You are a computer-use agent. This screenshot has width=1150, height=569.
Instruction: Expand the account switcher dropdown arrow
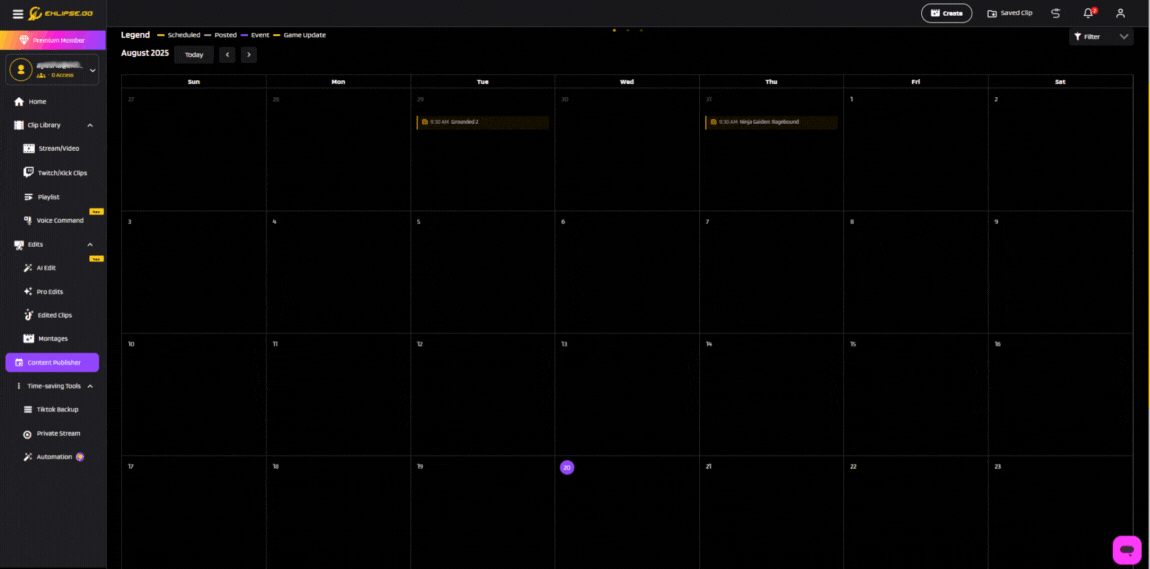click(x=92, y=70)
